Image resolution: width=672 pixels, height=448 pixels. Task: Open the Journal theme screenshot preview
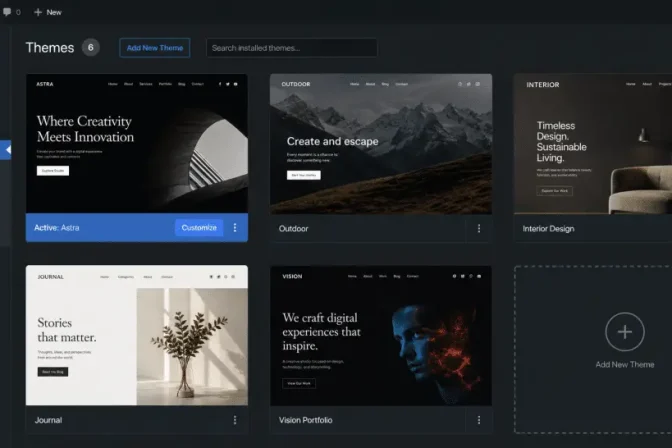pos(137,335)
